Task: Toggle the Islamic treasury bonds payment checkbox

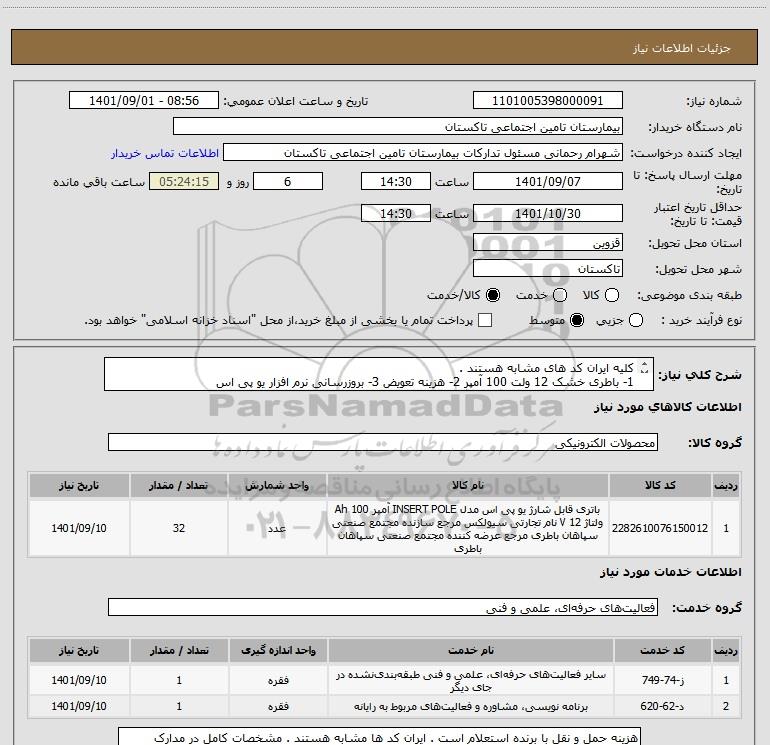Action: [x=485, y=320]
